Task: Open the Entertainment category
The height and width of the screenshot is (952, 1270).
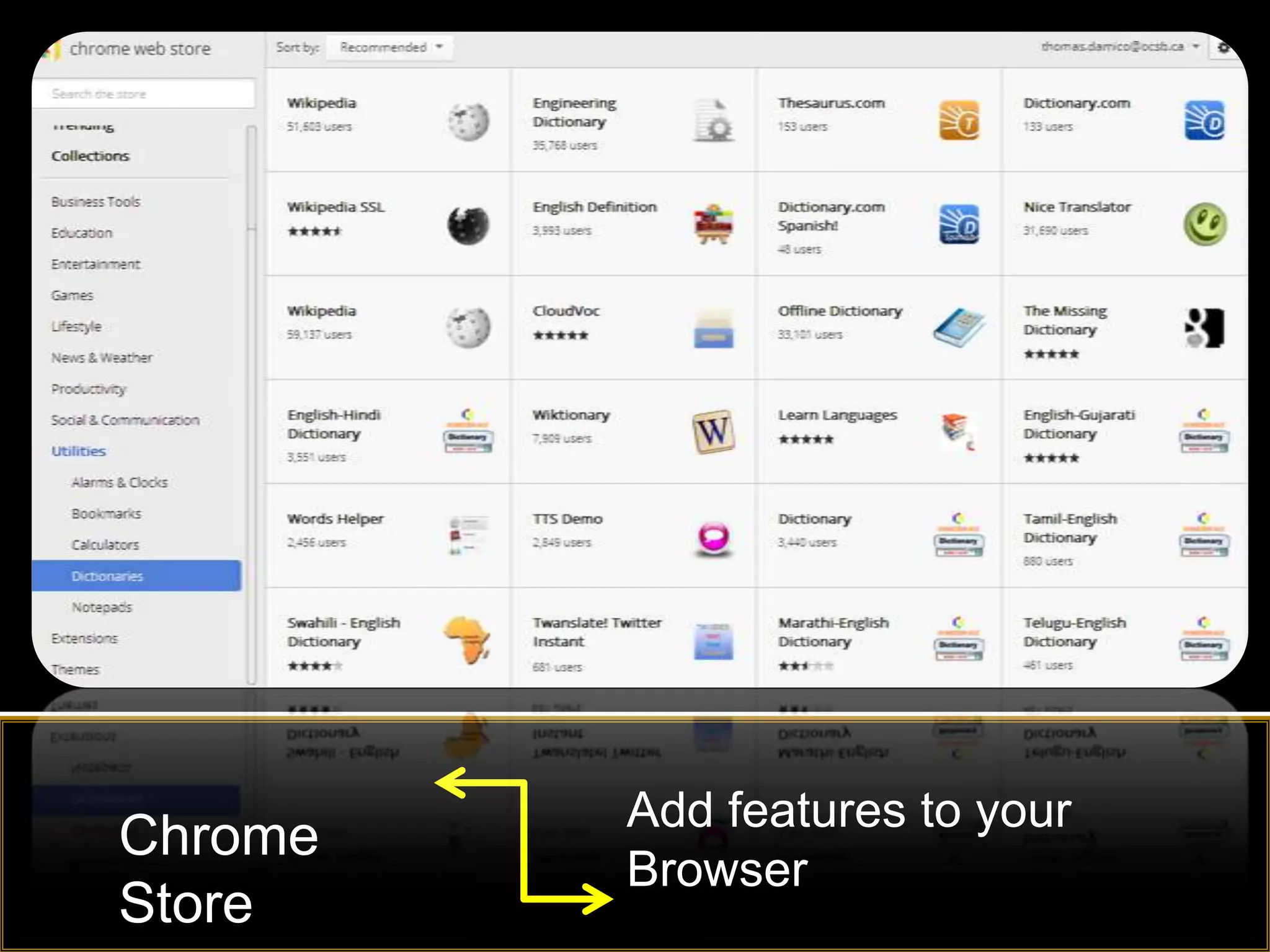Action: (x=95, y=265)
